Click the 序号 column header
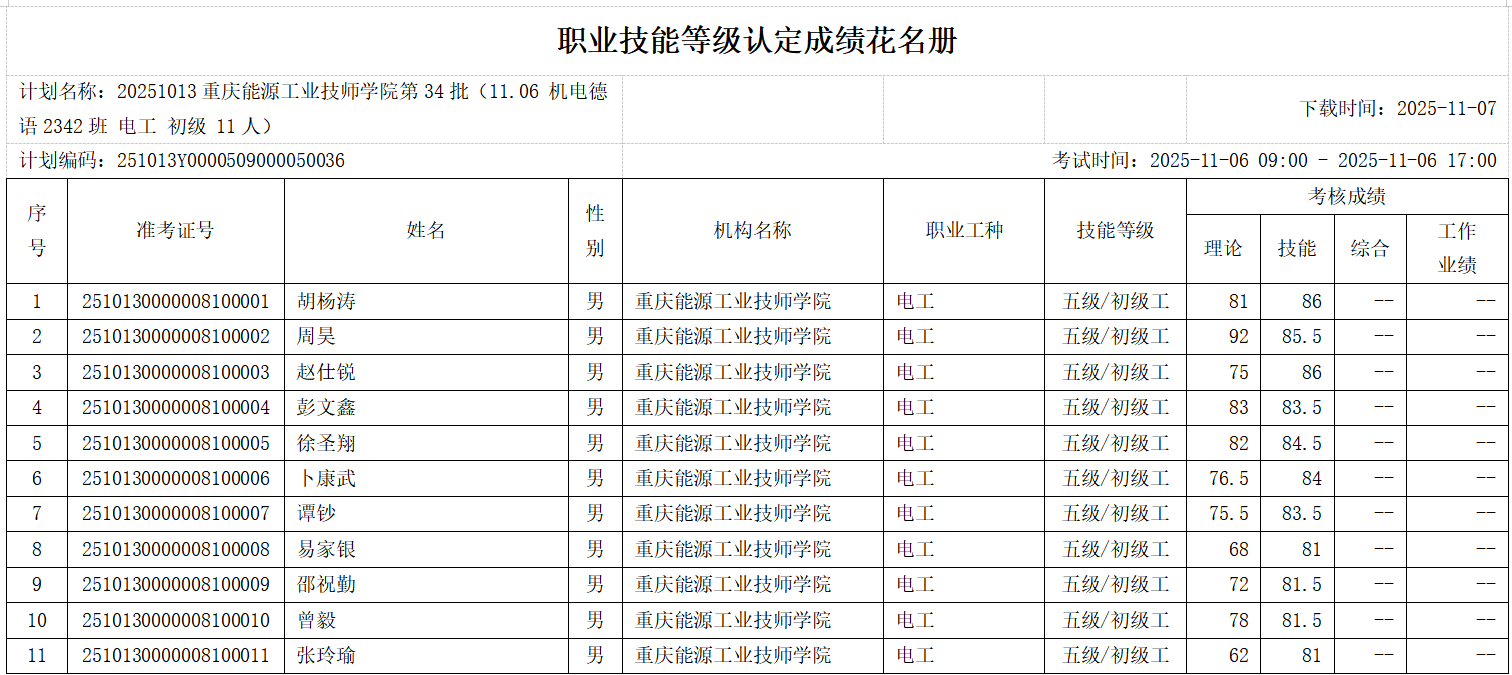The image size is (1512, 675). point(38,231)
